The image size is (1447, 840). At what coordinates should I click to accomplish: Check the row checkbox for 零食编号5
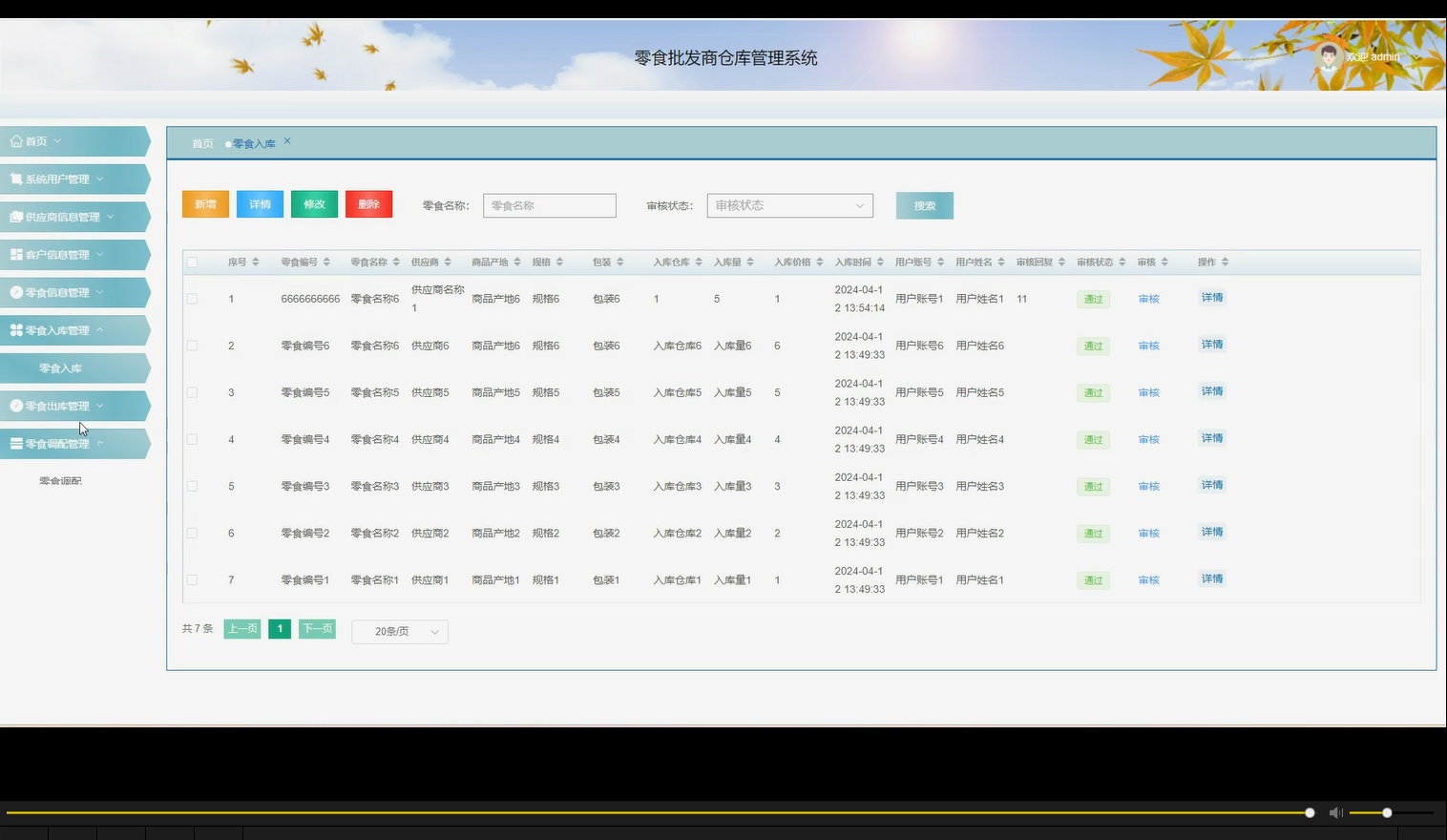point(192,391)
